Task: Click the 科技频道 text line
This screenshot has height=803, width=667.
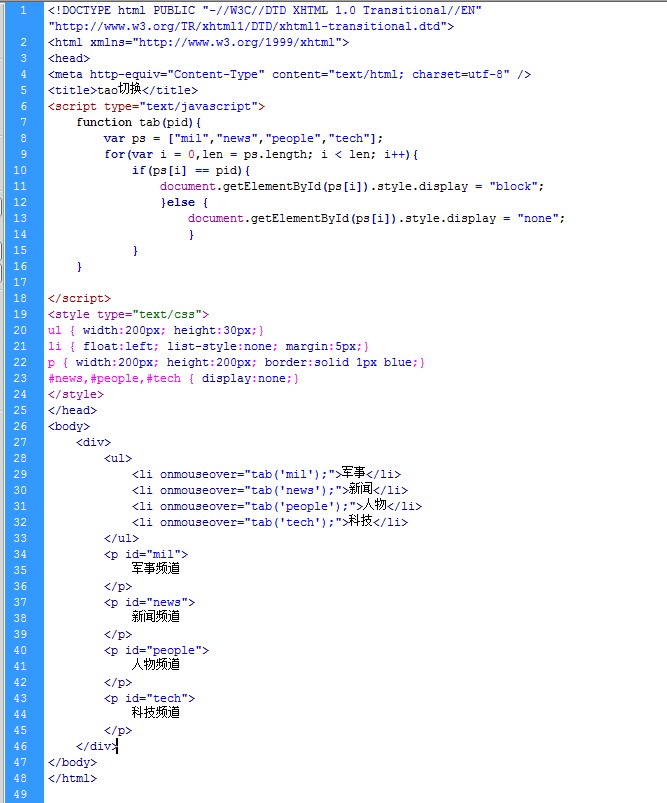Action: 156,712
